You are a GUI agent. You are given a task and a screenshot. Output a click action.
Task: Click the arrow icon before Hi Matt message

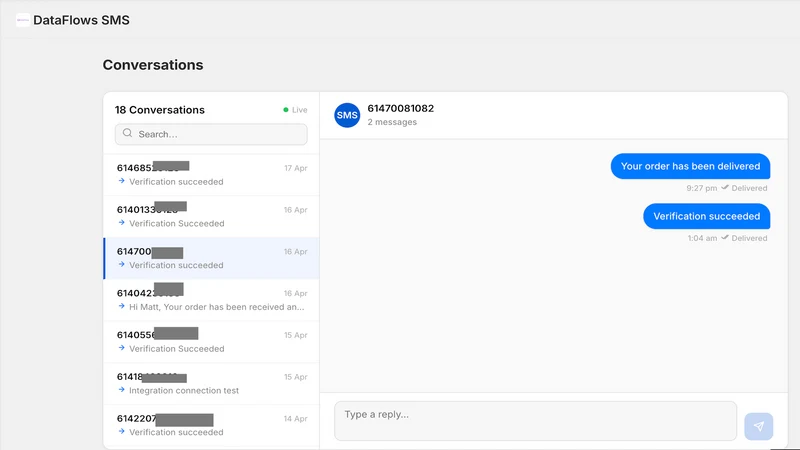point(121,306)
